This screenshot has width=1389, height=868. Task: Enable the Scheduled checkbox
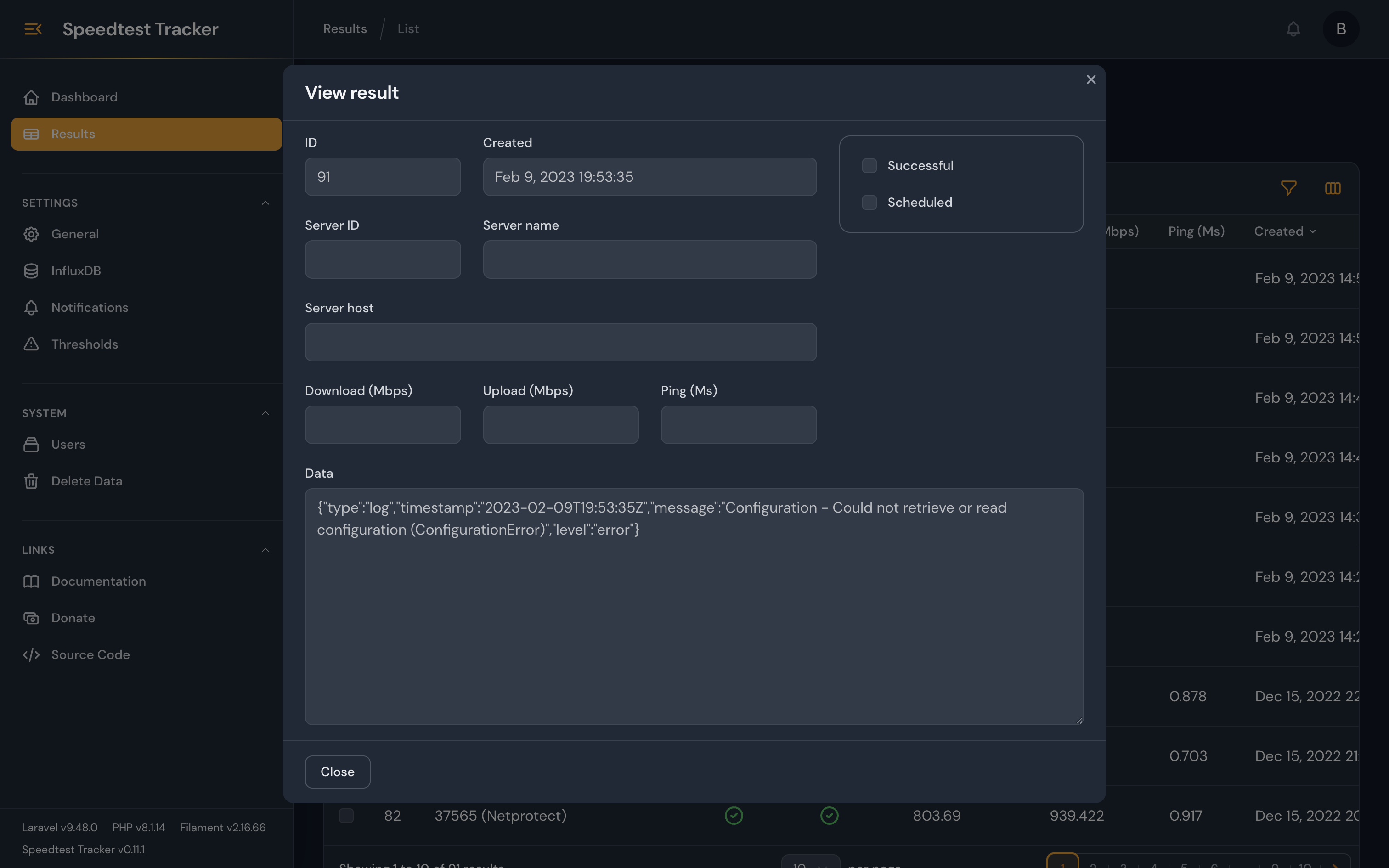(869, 202)
